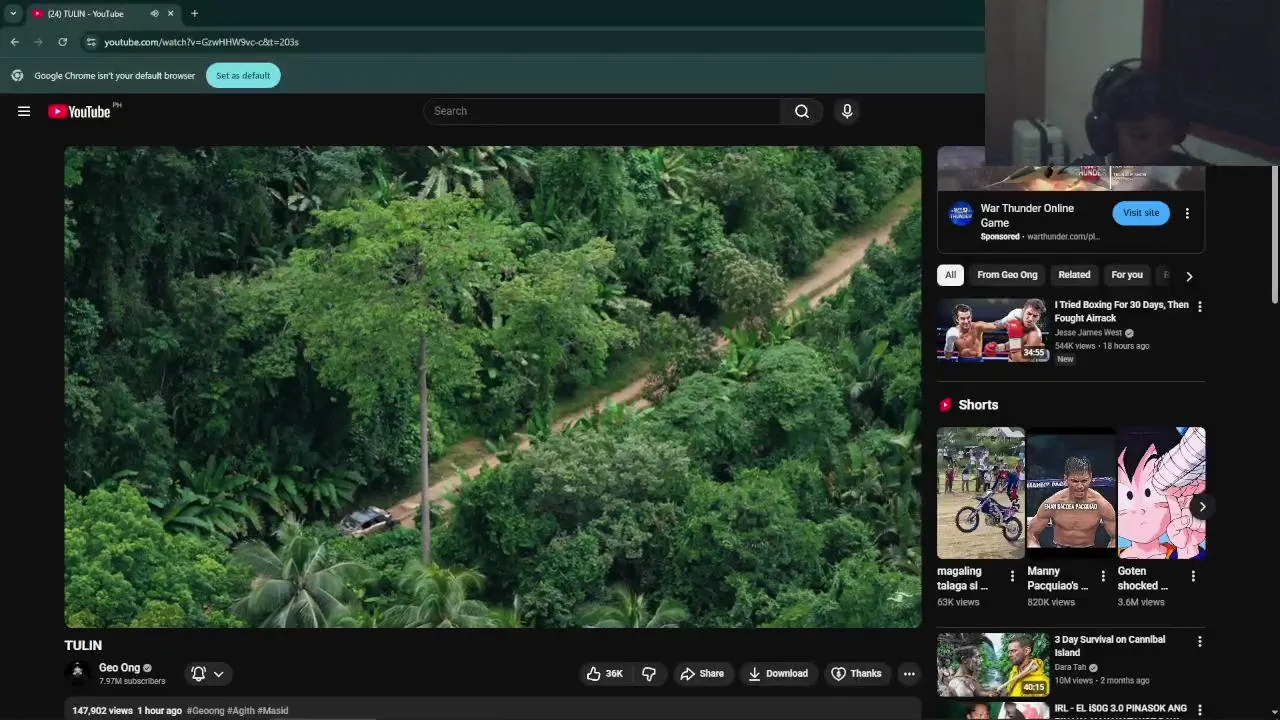
Task: Open the Goten shocked short
Action: (x=1161, y=493)
